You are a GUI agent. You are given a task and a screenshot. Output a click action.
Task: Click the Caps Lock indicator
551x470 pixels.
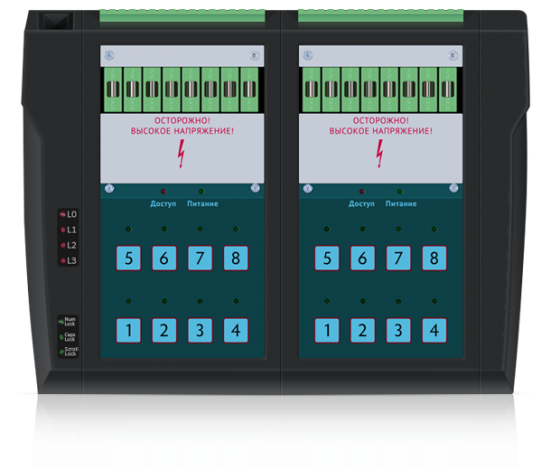[x=62, y=337]
